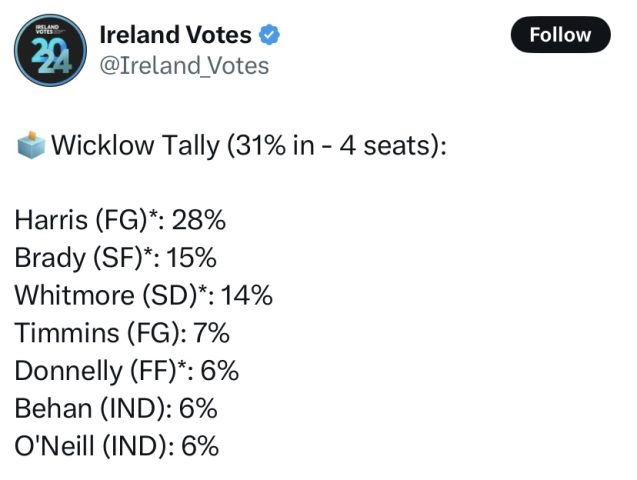Click the Brady (SF) result line

pyautogui.click(x=115, y=258)
